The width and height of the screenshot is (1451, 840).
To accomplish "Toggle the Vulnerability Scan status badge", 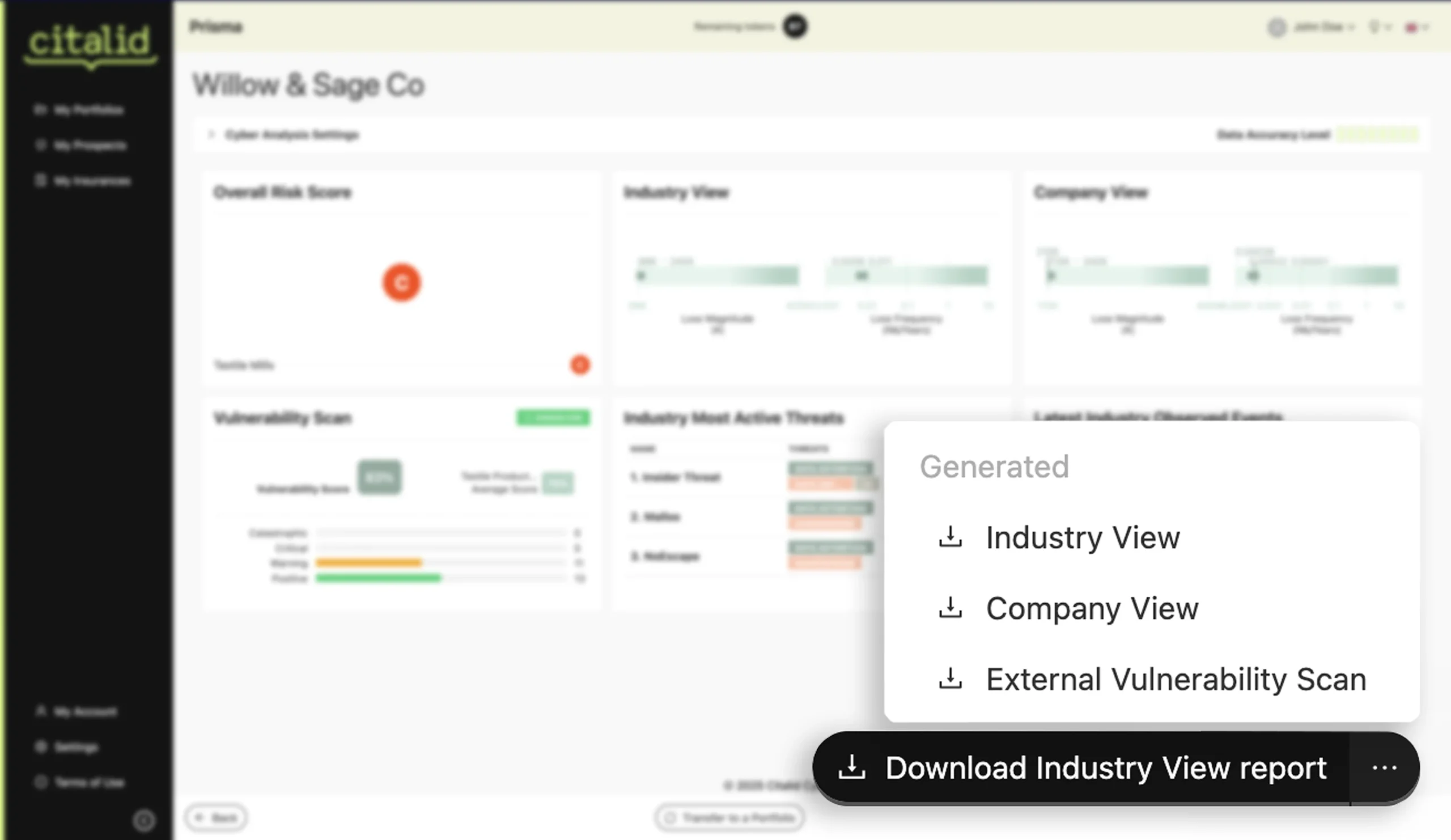I will coord(553,418).
